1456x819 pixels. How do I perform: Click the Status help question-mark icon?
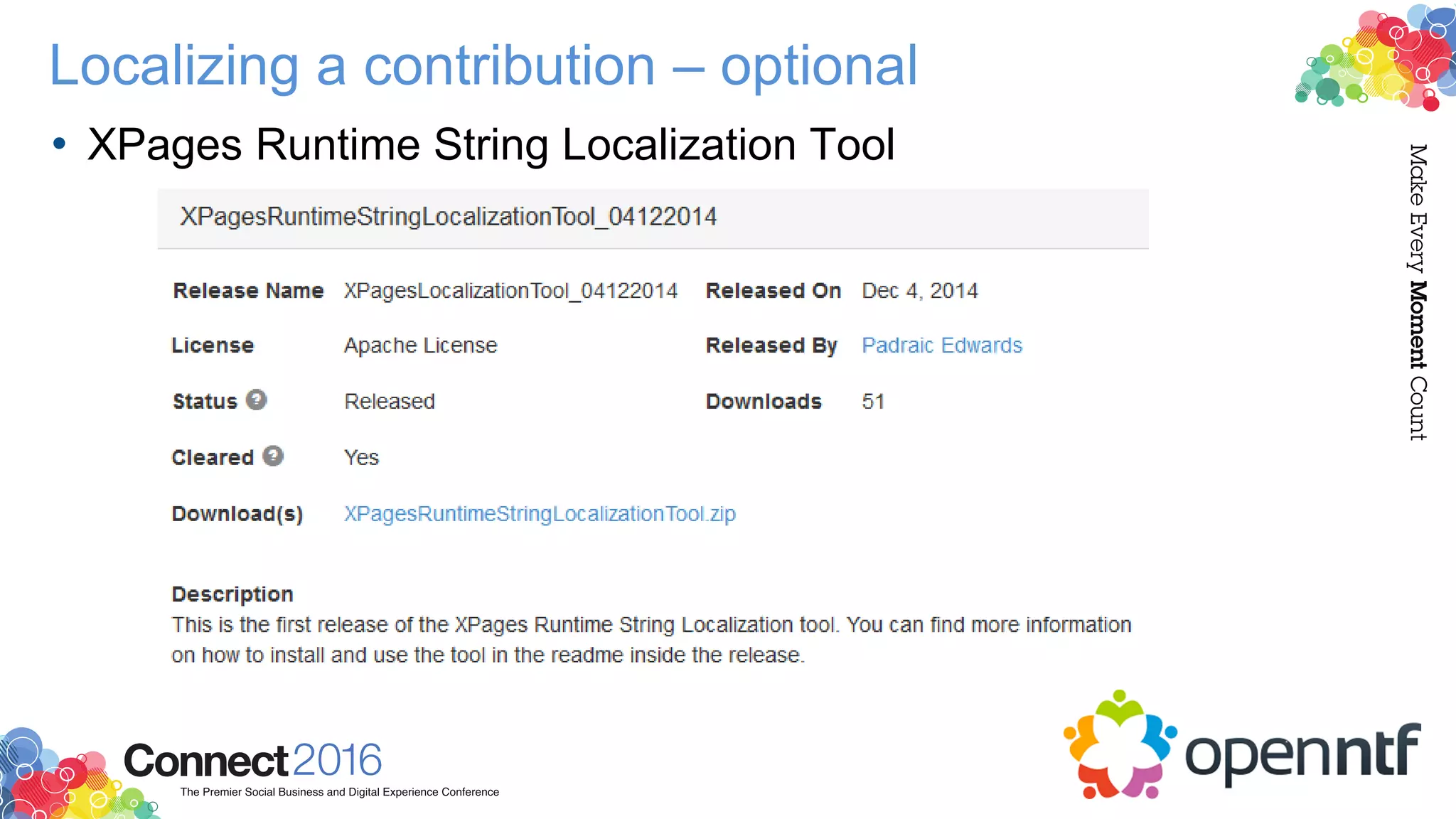pos(256,400)
